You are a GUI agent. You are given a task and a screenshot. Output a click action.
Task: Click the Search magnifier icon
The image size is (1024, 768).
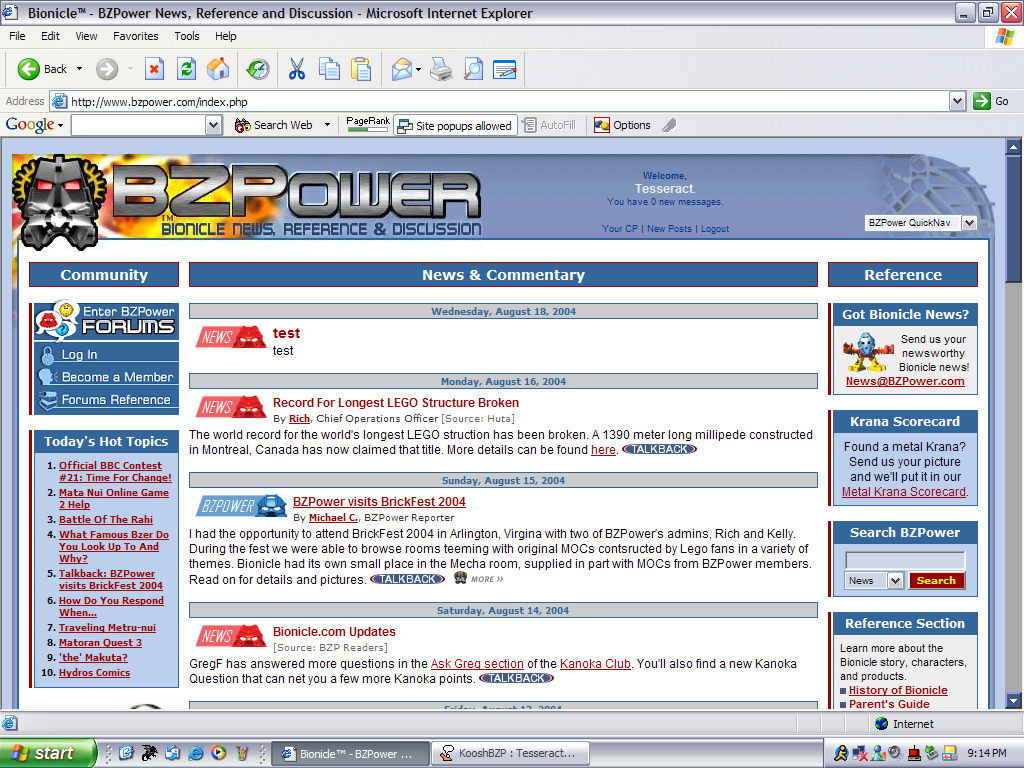tap(471, 69)
